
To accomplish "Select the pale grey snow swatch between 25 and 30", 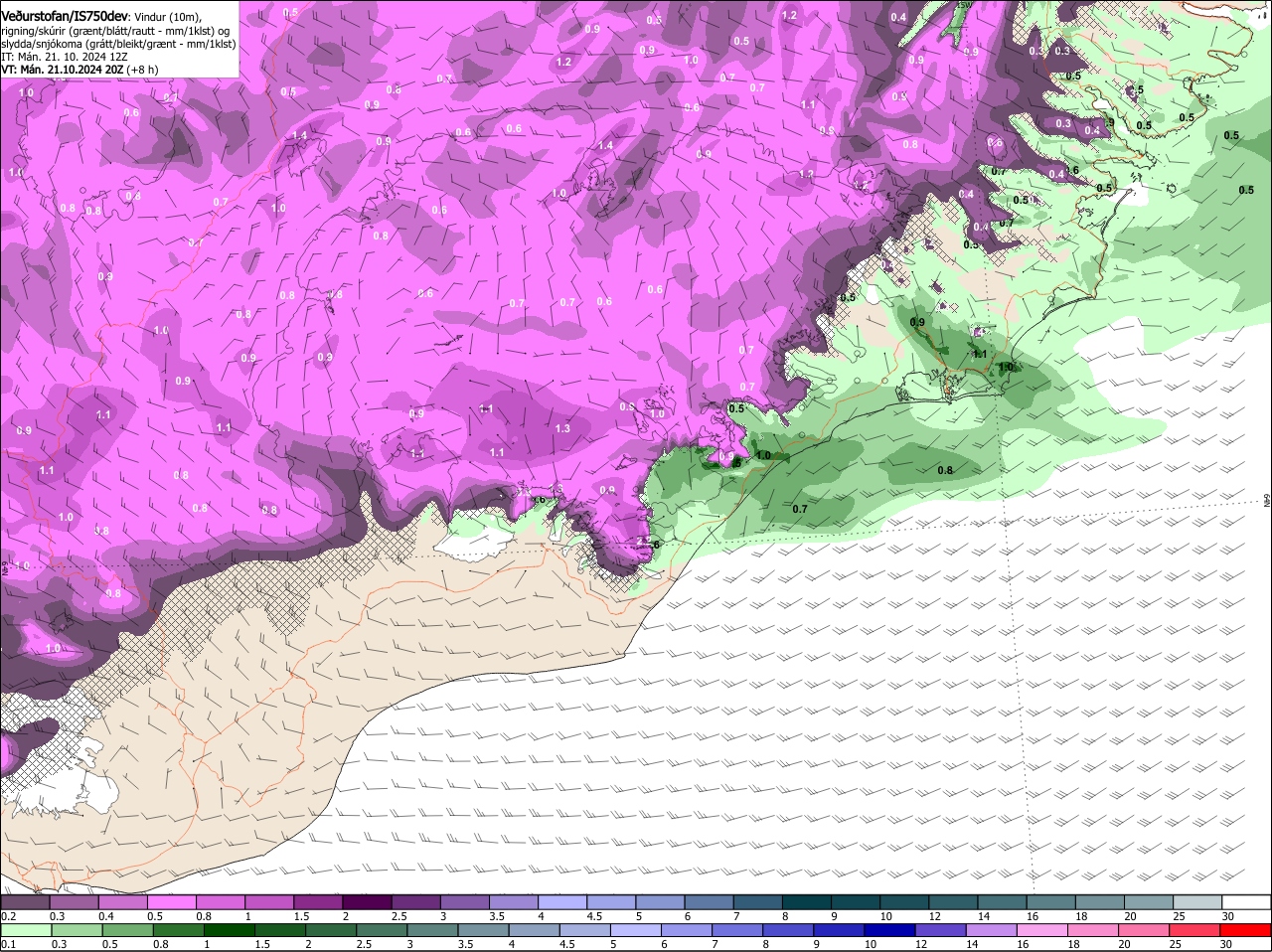I will (1196, 902).
